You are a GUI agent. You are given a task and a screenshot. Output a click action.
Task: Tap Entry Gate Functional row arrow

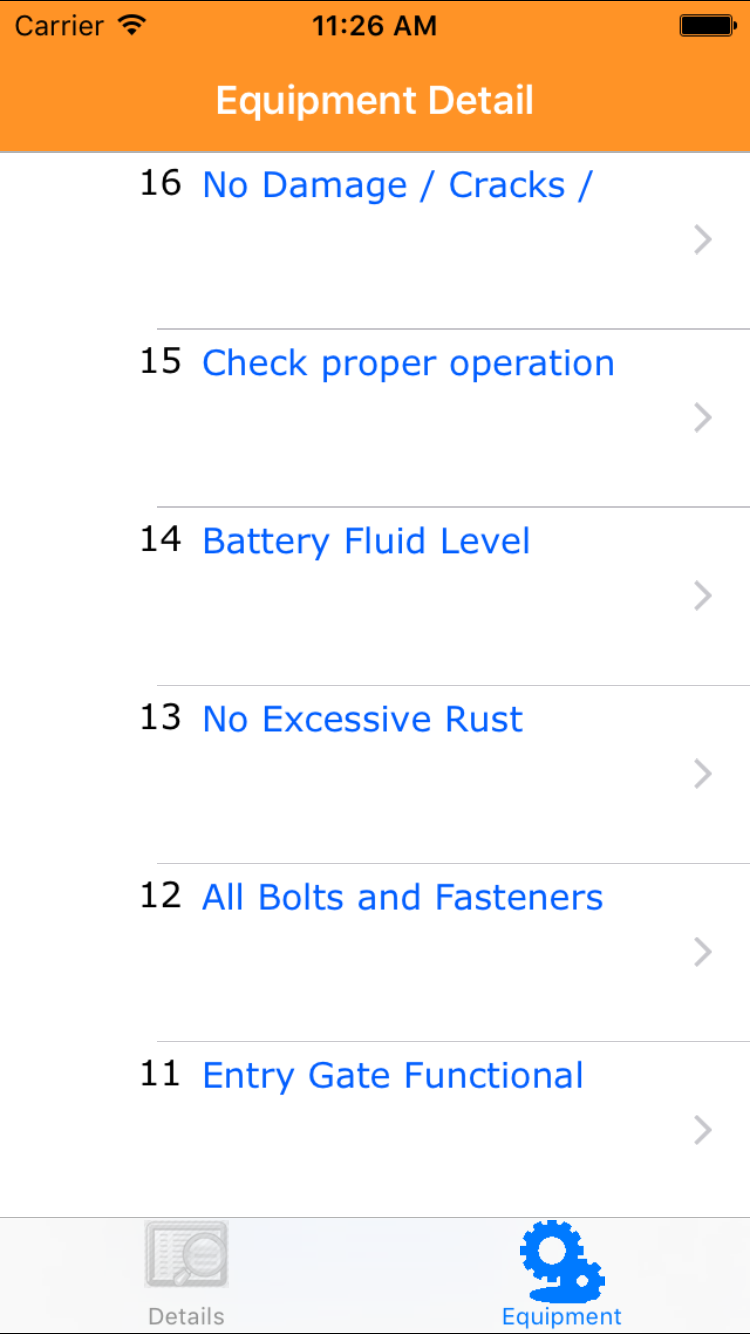[703, 1130]
